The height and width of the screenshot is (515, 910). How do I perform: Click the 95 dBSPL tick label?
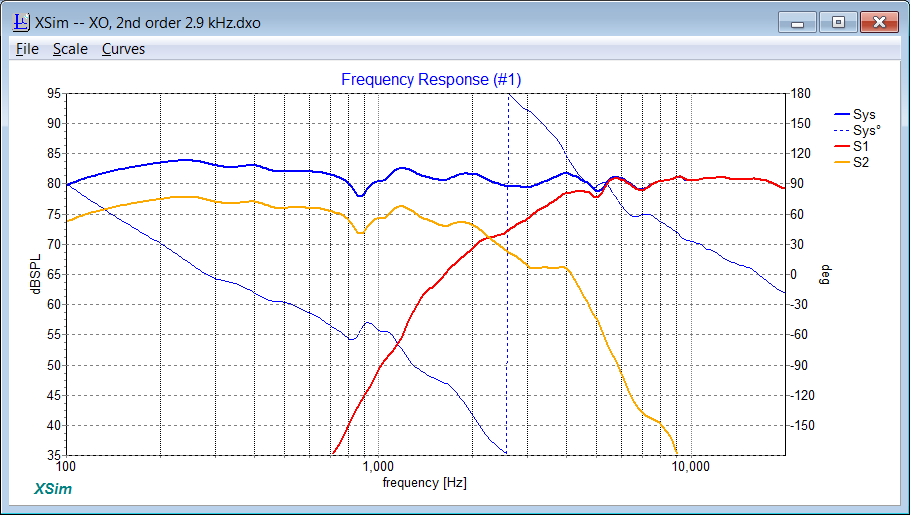pyautogui.click(x=54, y=93)
